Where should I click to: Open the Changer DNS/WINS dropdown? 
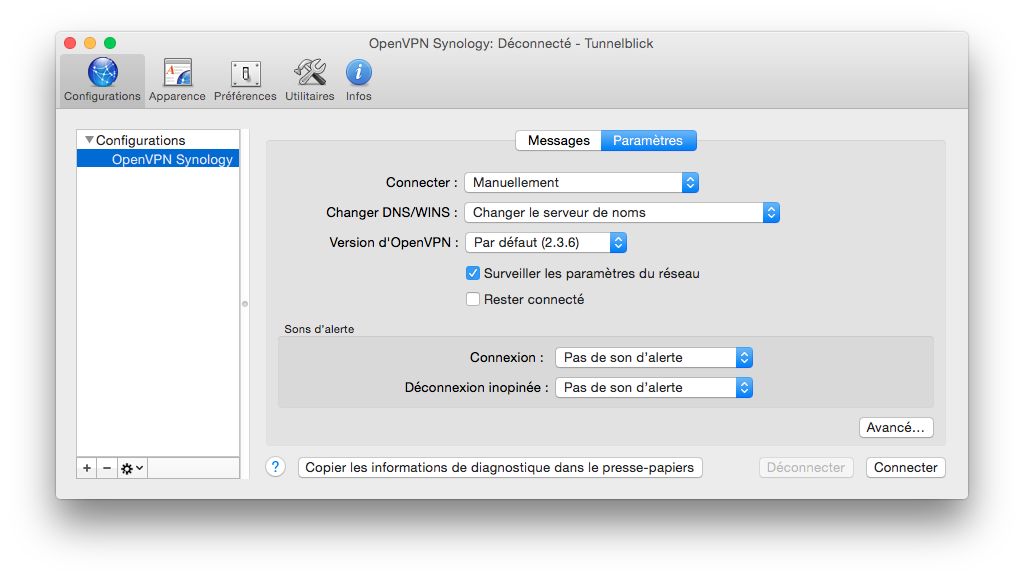[x=622, y=213]
